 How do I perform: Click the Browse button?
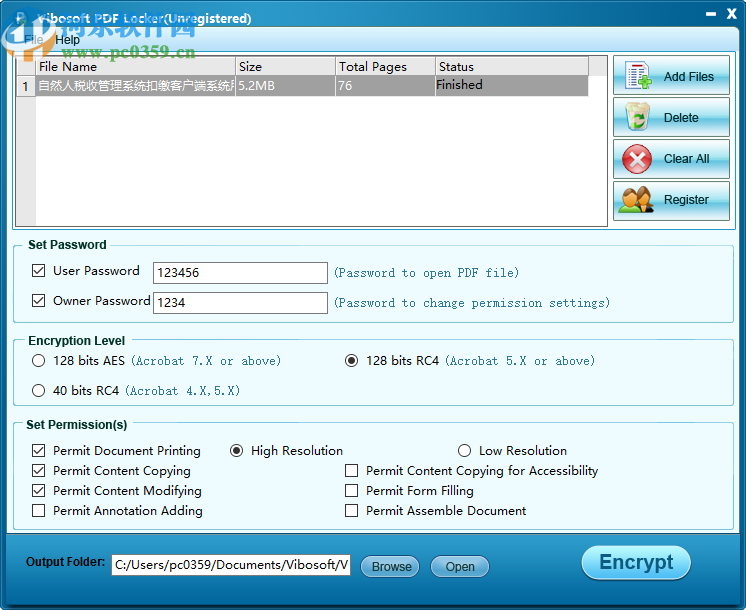click(x=390, y=566)
